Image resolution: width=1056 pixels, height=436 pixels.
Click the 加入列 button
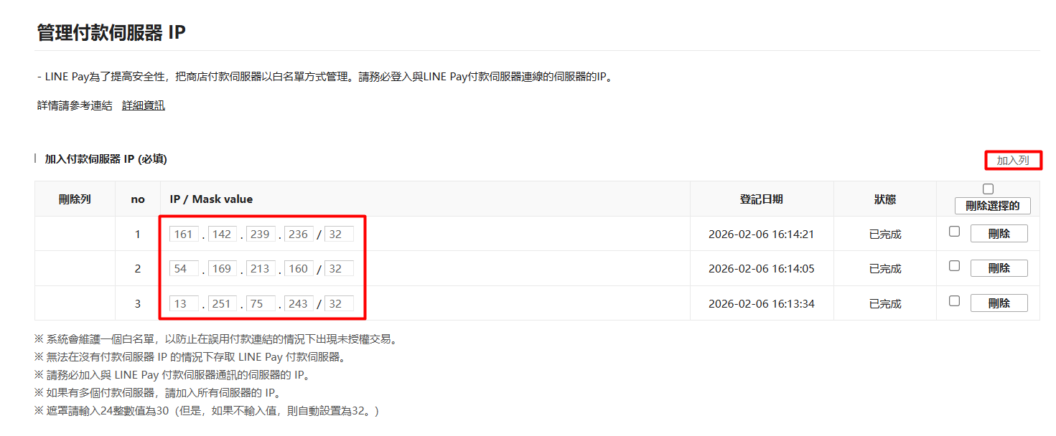(x=1012, y=160)
